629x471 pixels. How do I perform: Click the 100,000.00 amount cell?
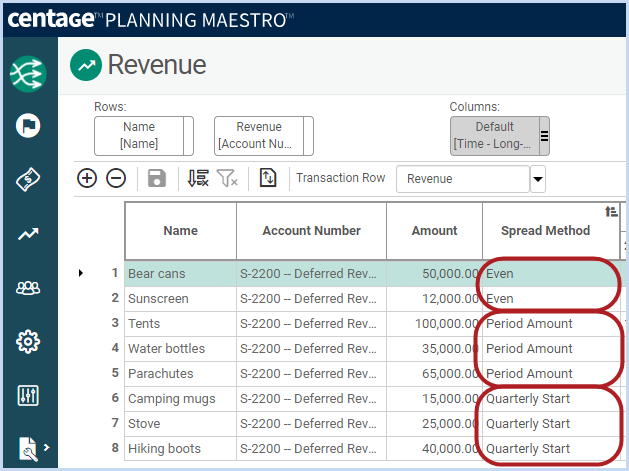(x=434, y=324)
